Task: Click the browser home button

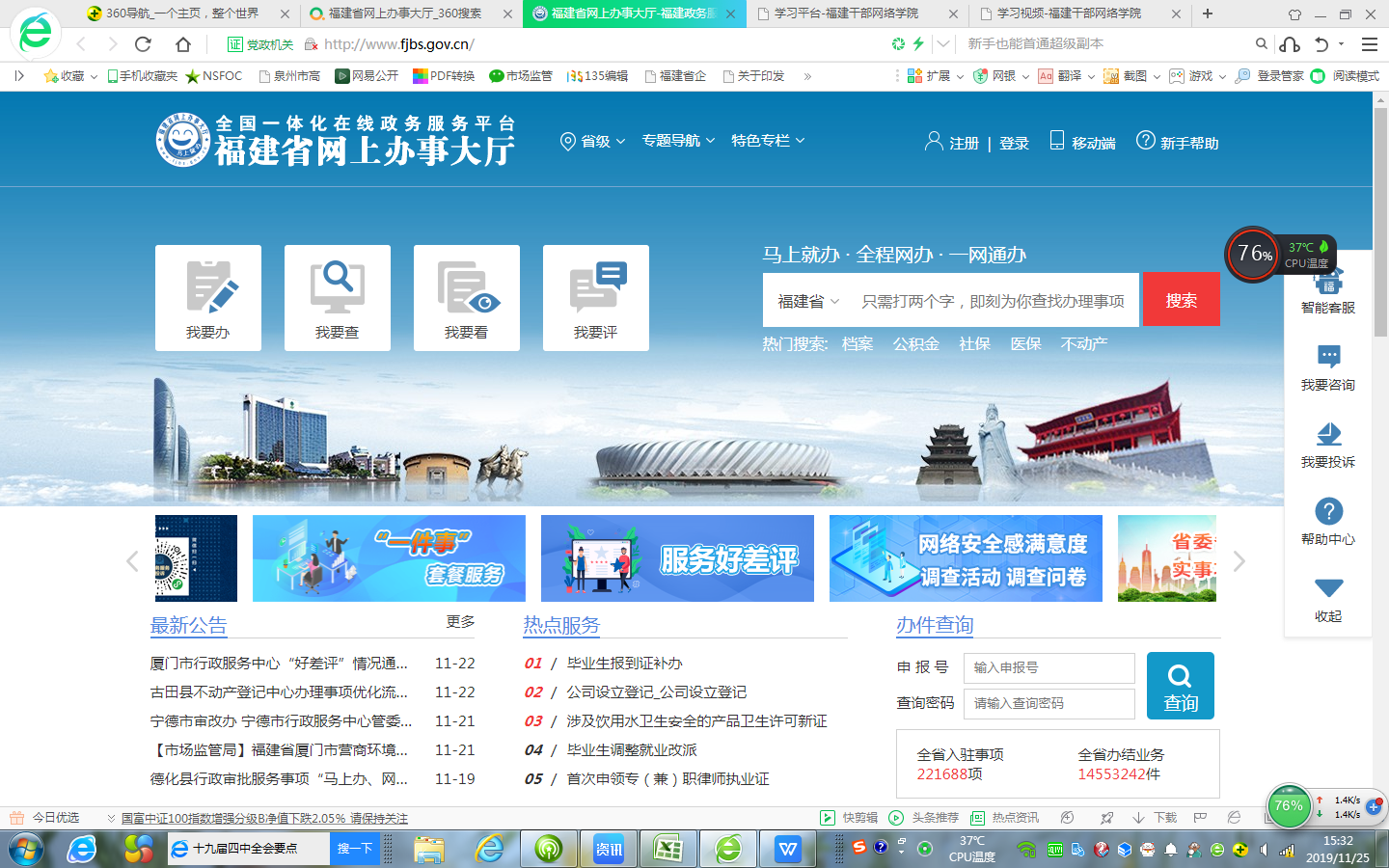Action: tap(183, 44)
